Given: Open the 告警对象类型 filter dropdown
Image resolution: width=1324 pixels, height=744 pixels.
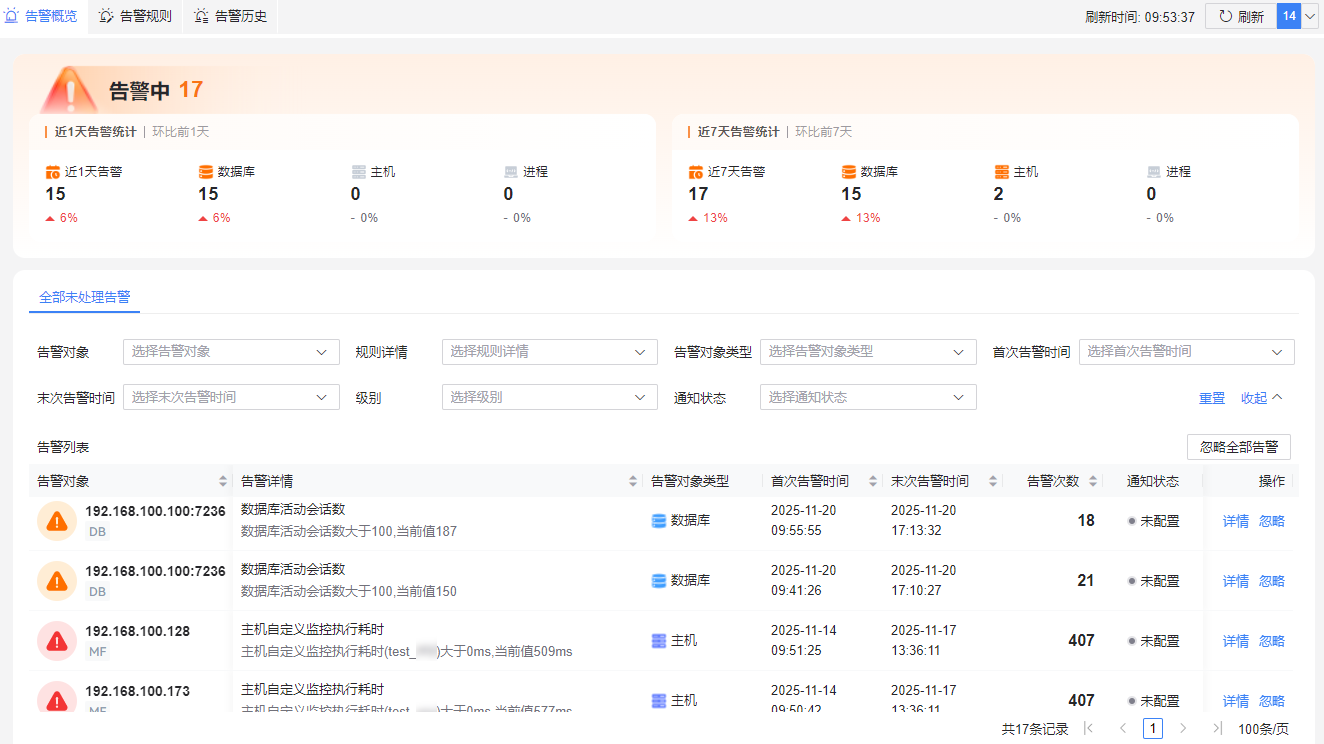Looking at the screenshot, I should (x=868, y=352).
